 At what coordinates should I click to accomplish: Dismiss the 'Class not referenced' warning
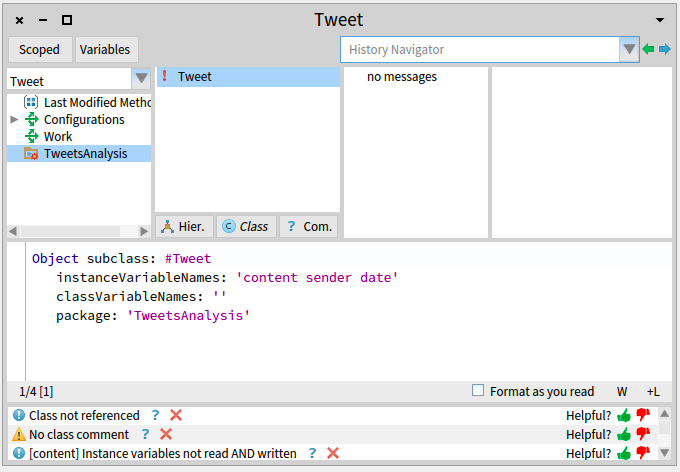point(176,415)
